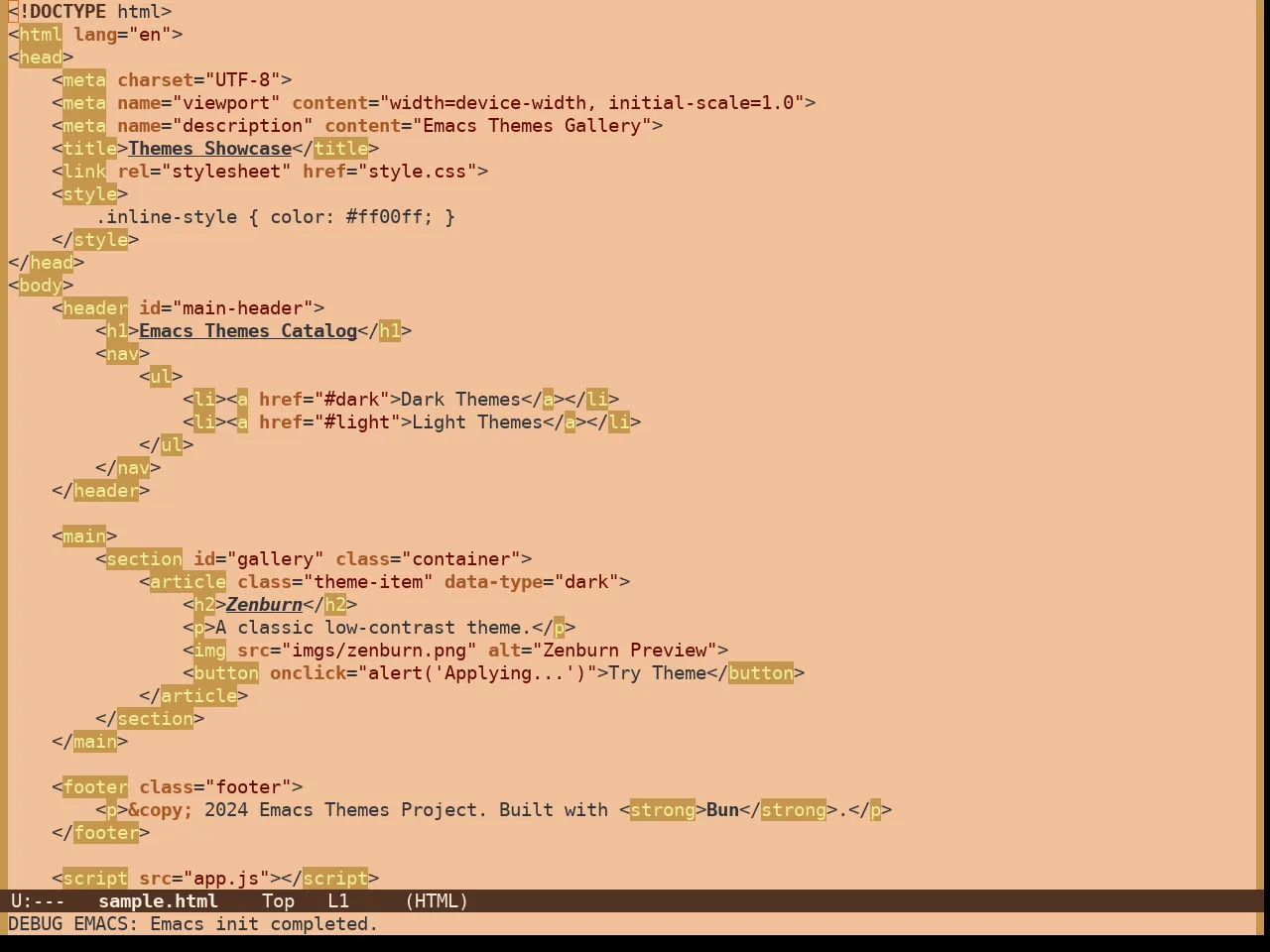1270x952 pixels.
Task: Click the href="#light" attribute
Action: (329, 422)
